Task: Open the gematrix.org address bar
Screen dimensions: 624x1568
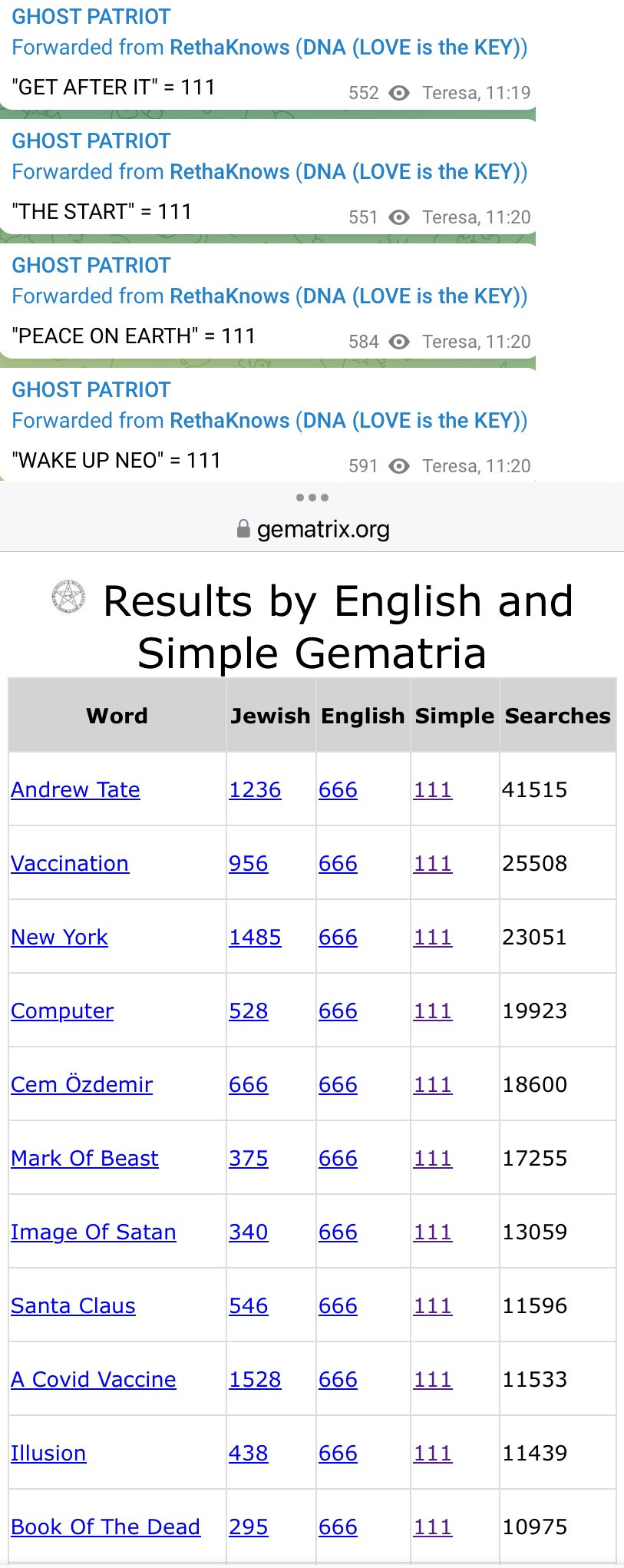Action: coord(322,529)
